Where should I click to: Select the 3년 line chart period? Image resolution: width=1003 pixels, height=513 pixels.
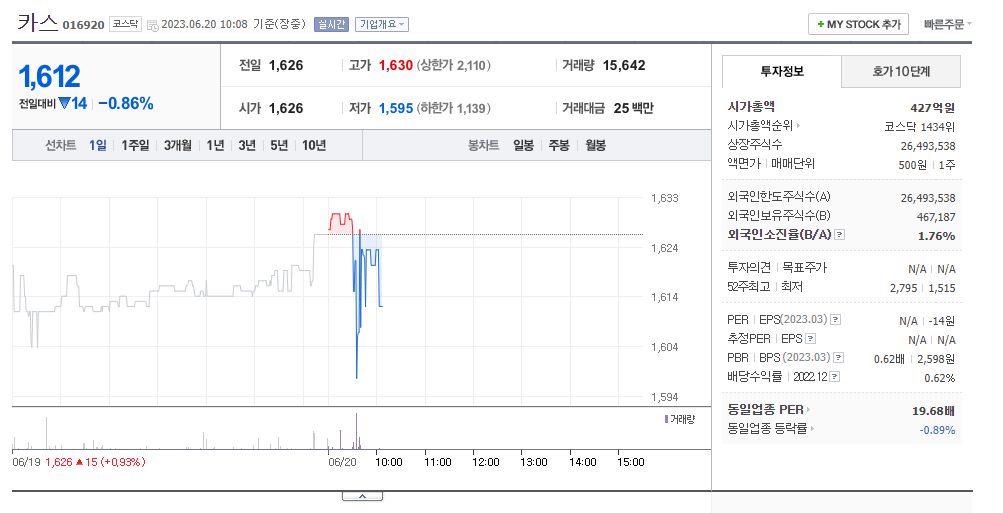247,145
